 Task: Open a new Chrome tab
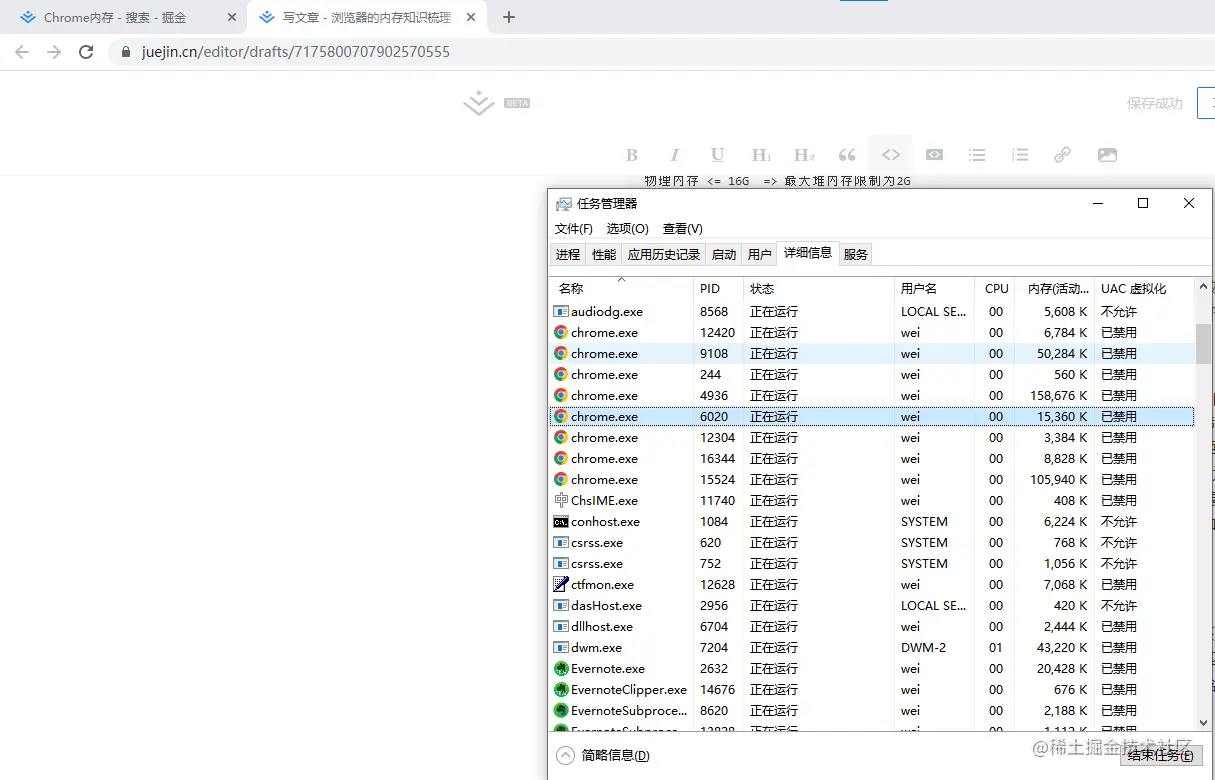[x=509, y=17]
